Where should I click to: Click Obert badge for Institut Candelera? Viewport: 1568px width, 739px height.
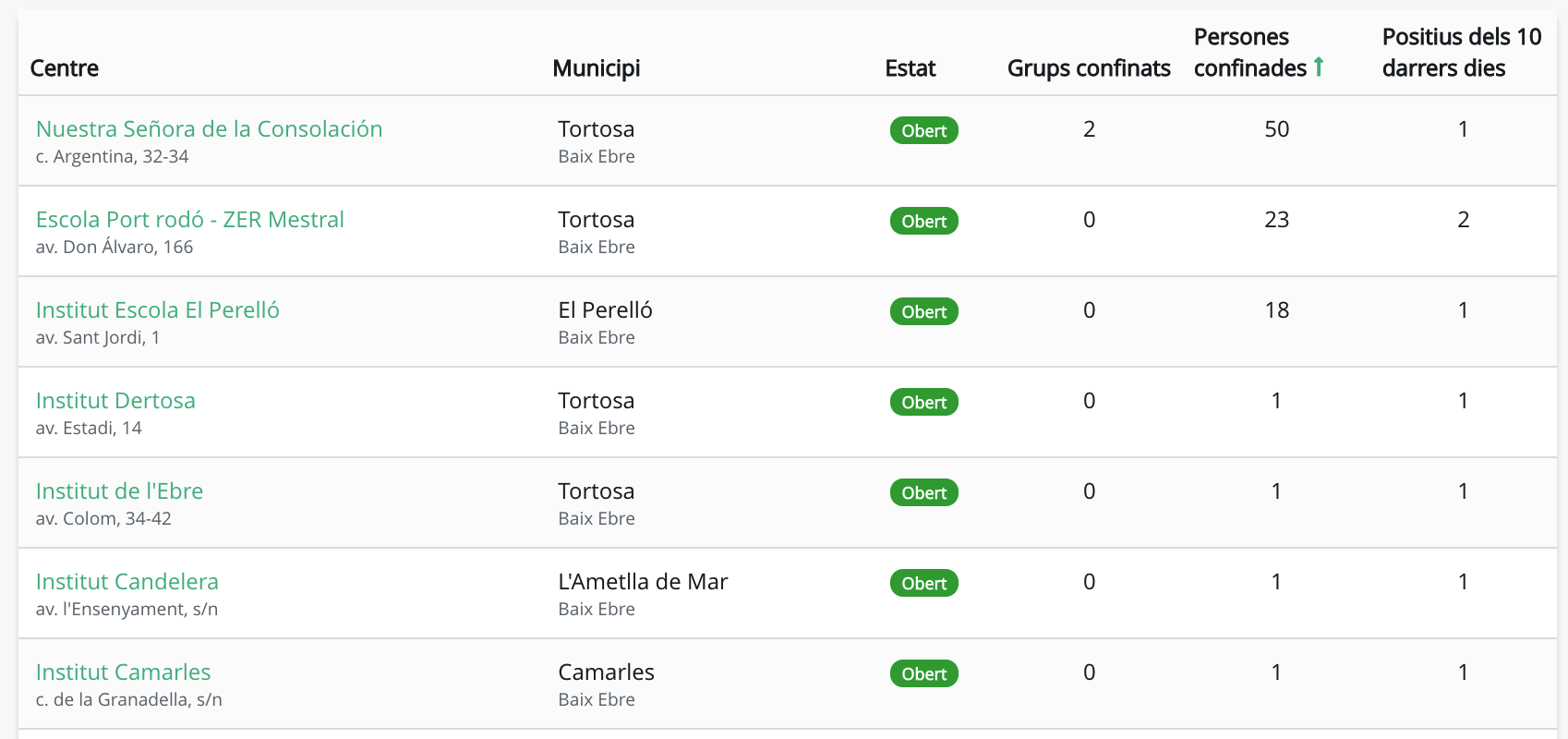click(923, 584)
